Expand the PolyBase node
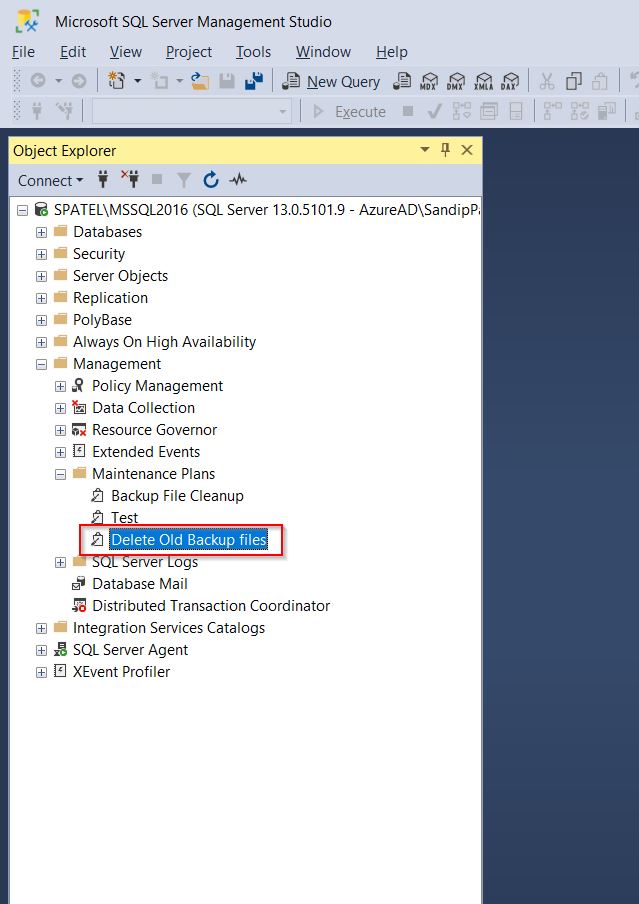This screenshot has height=904, width=639. [41, 320]
